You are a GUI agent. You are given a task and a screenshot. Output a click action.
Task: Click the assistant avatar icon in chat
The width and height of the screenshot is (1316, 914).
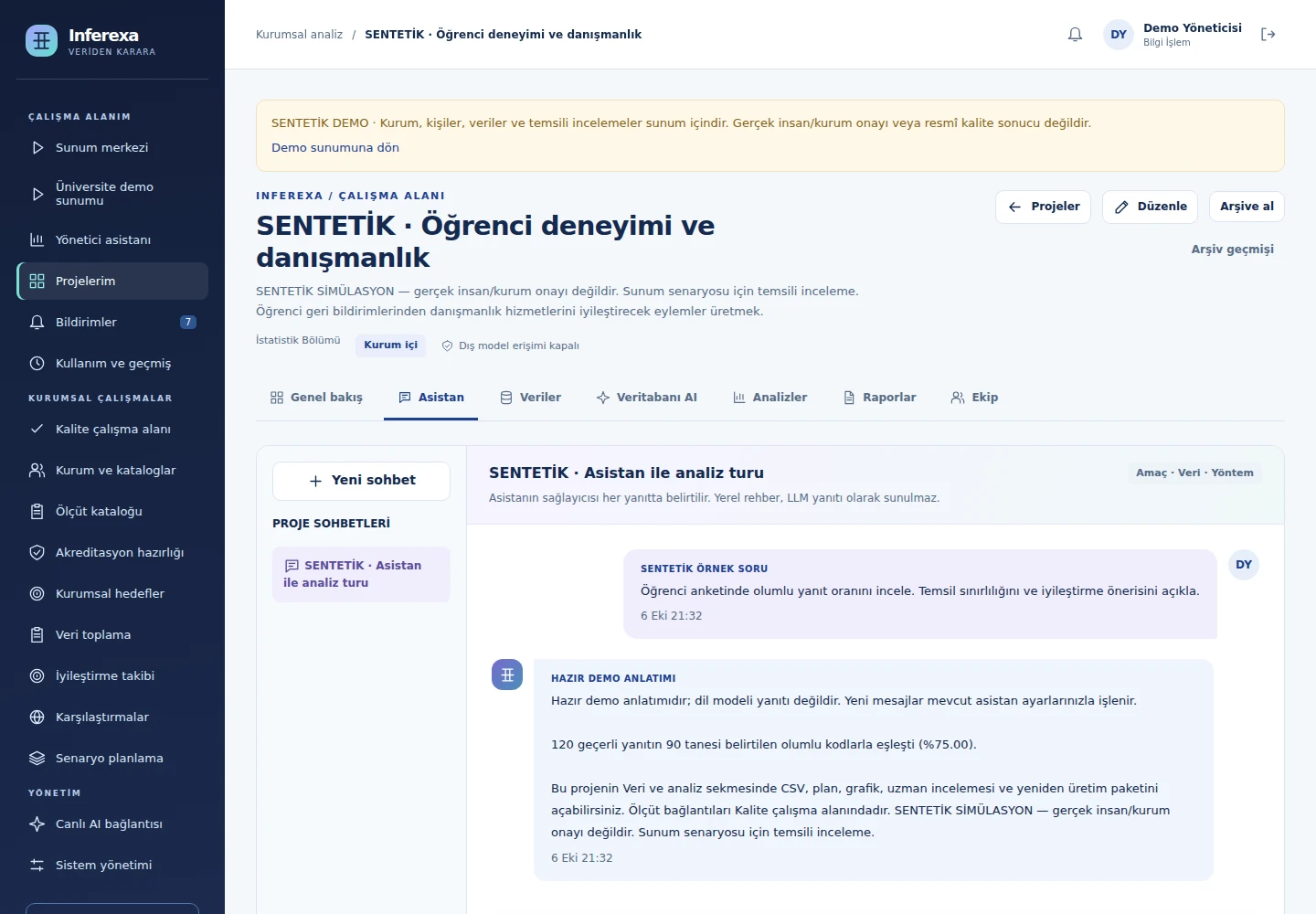click(507, 675)
